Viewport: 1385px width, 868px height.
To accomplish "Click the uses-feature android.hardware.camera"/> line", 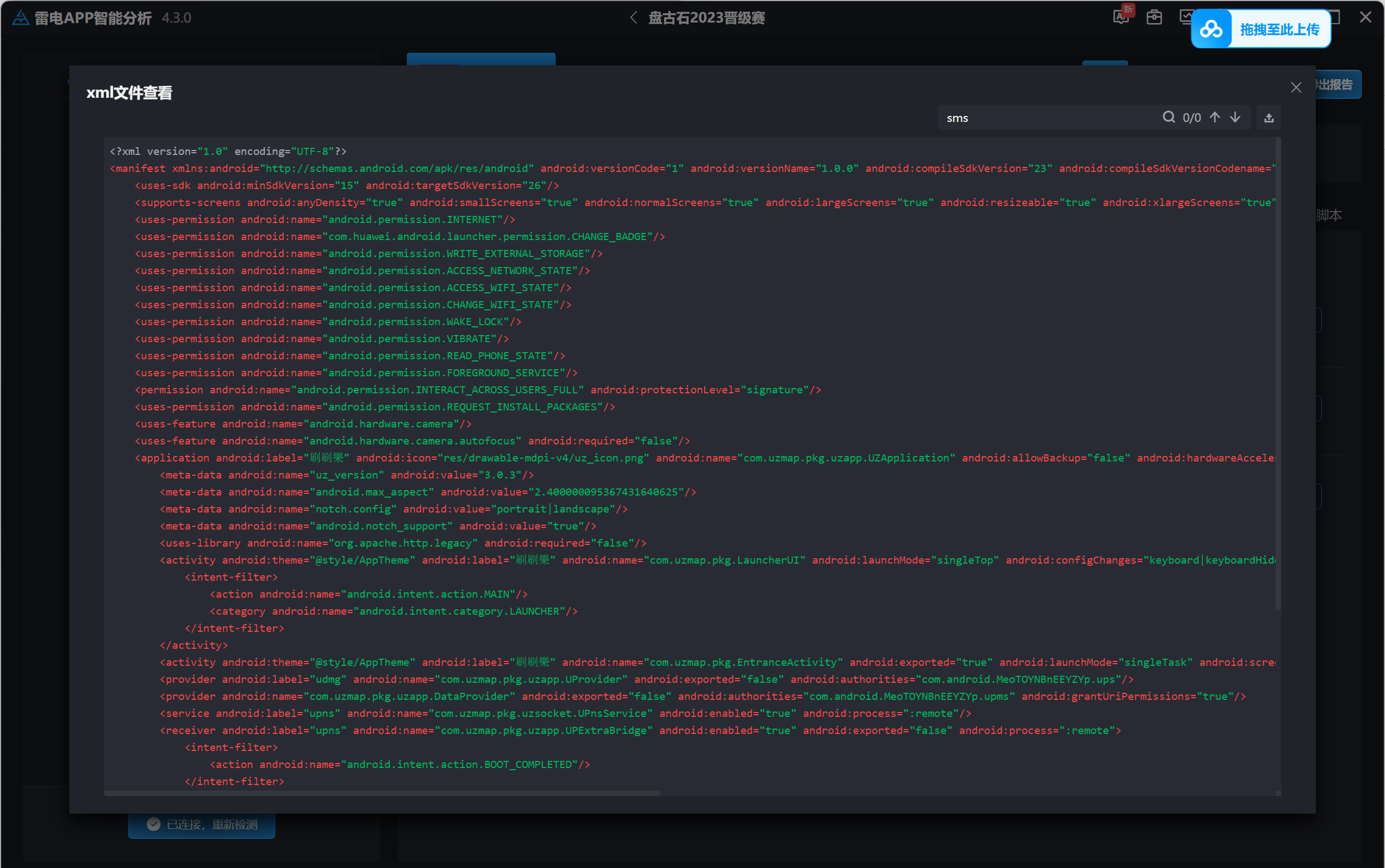I will tap(303, 424).
